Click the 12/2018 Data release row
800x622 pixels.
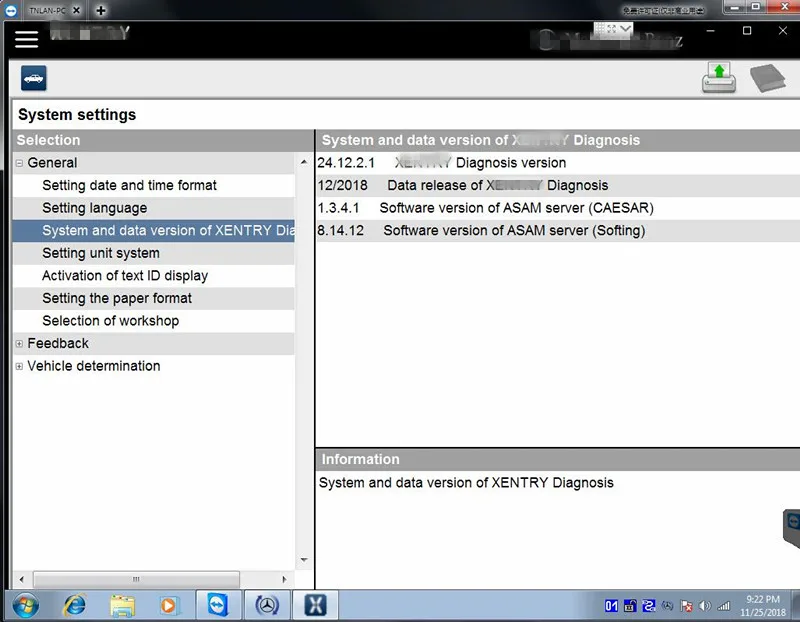click(x=558, y=185)
